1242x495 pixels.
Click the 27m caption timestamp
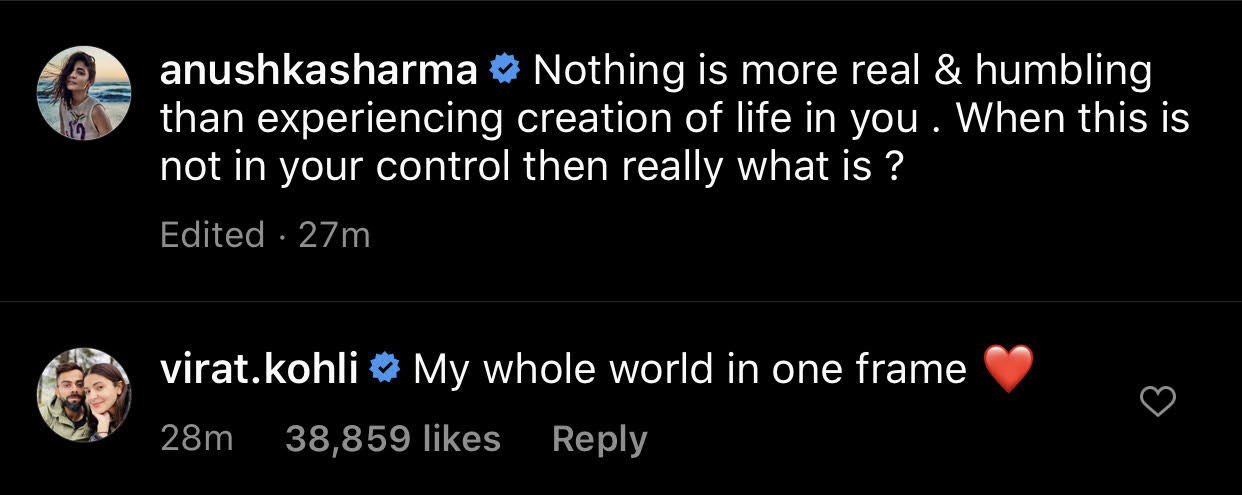[334, 235]
